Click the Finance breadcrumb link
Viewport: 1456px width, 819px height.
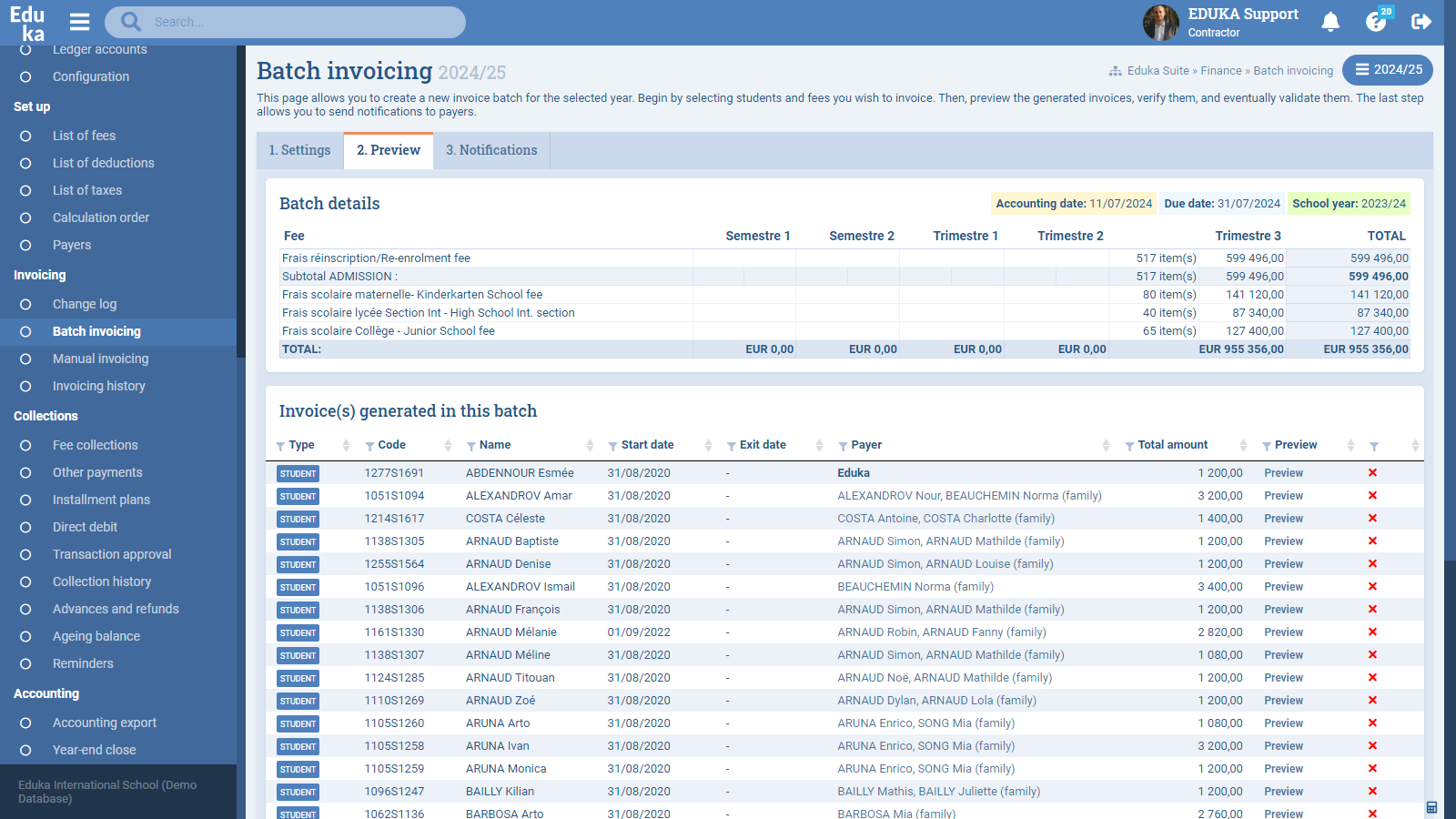click(x=1221, y=71)
